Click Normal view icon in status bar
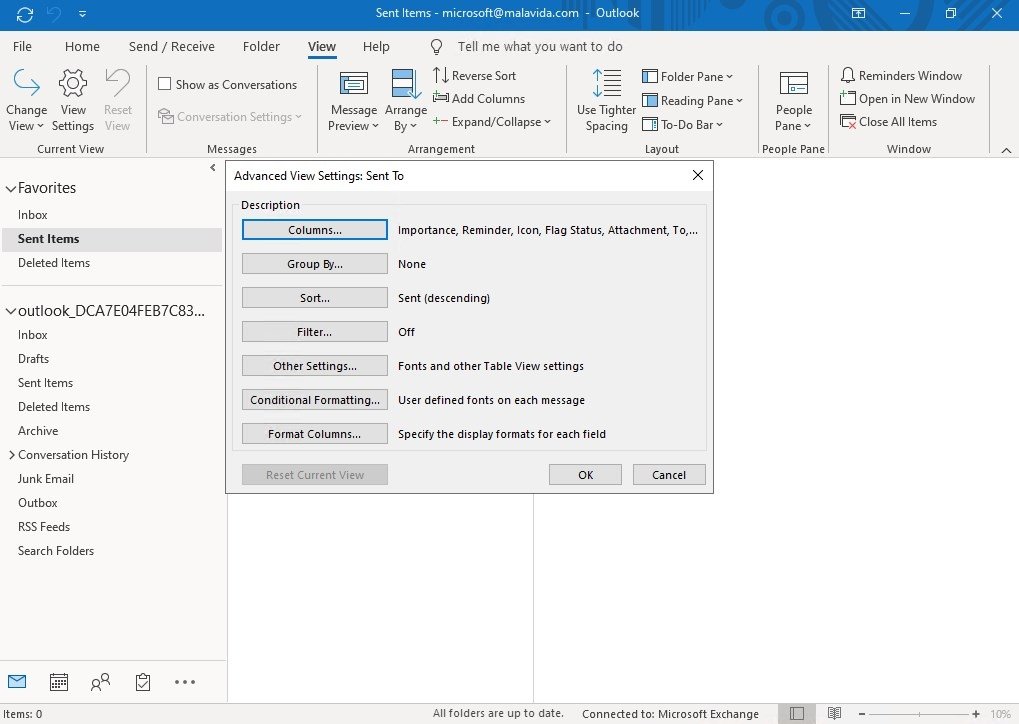 797,714
